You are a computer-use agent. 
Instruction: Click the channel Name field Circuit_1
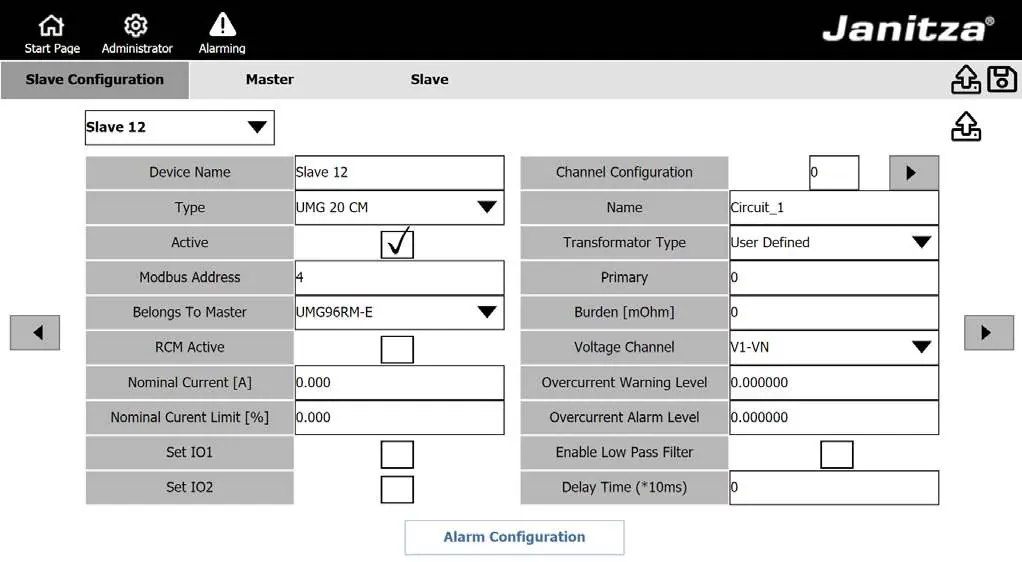click(834, 207)
